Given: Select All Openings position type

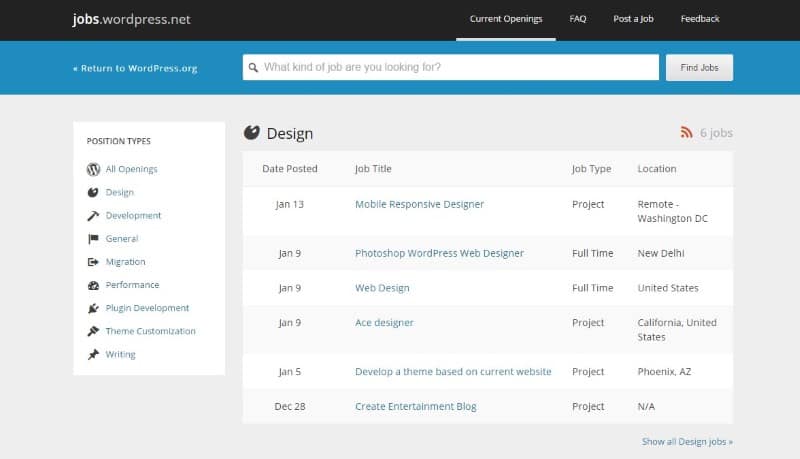Looking at the screenshot, I should [x=131, y=169].
